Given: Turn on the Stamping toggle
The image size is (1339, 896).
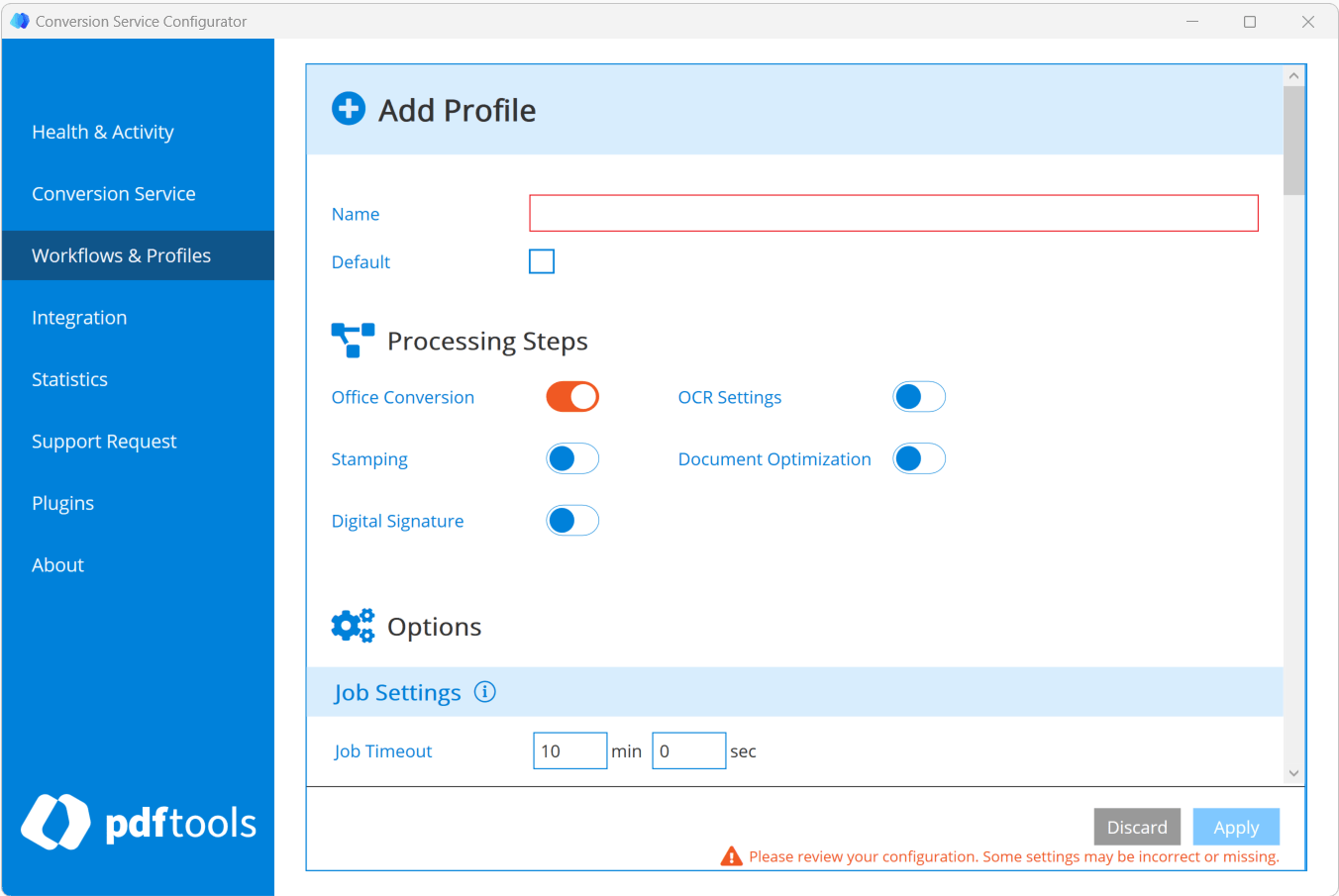Looking at the screenshot, I should click(x=571, y=458).
